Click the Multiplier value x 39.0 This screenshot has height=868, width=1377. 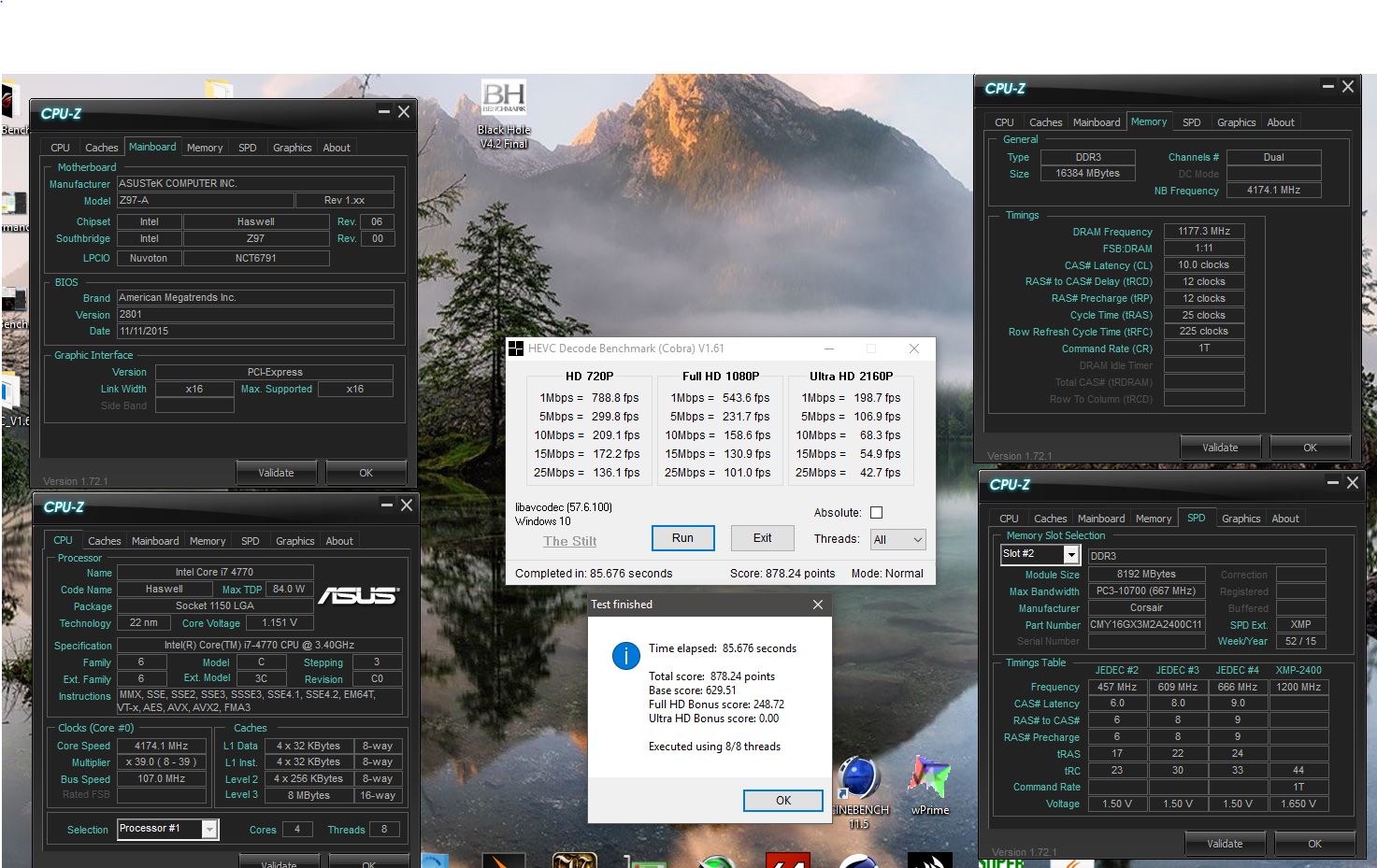[161, 761]
